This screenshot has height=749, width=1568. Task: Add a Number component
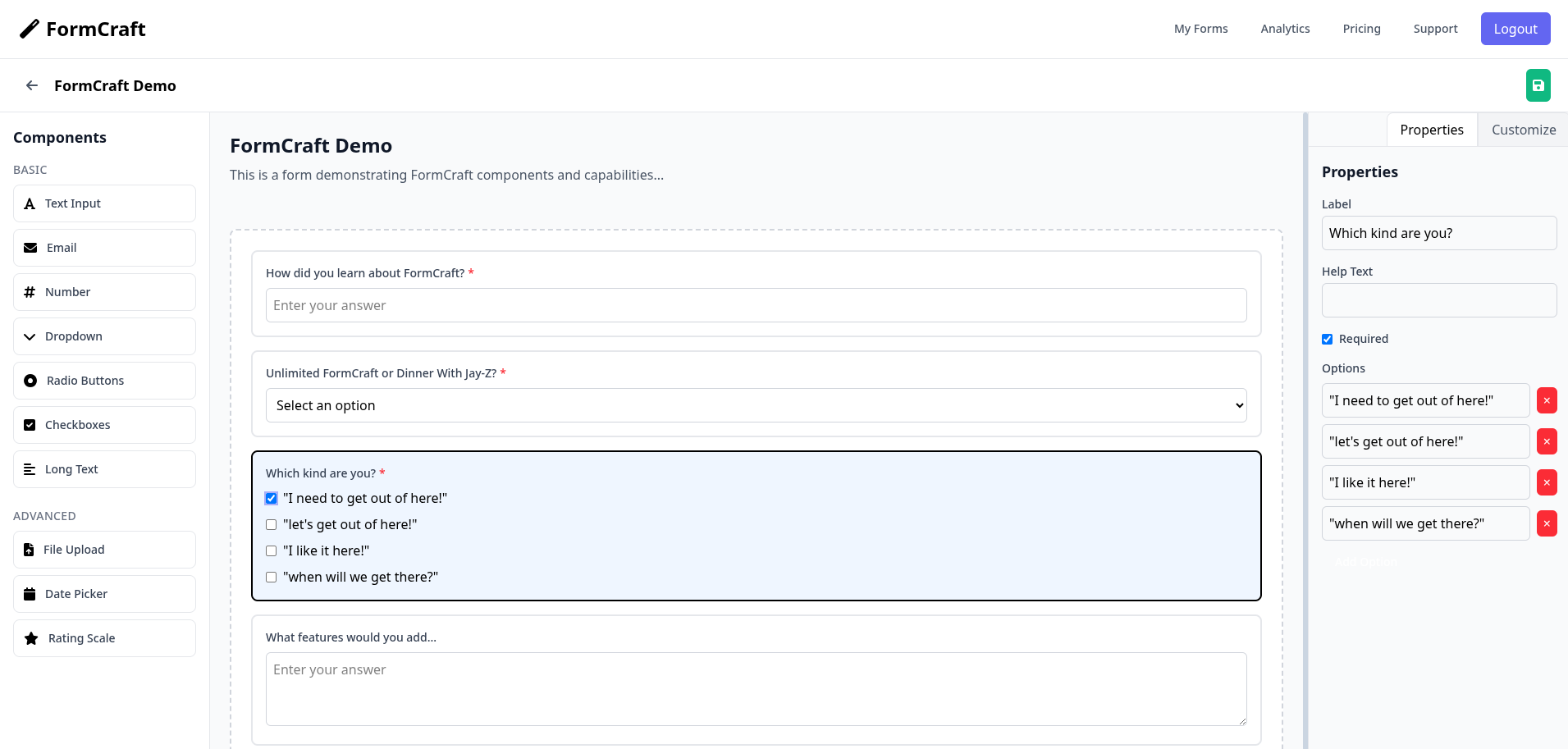(104, 292)
